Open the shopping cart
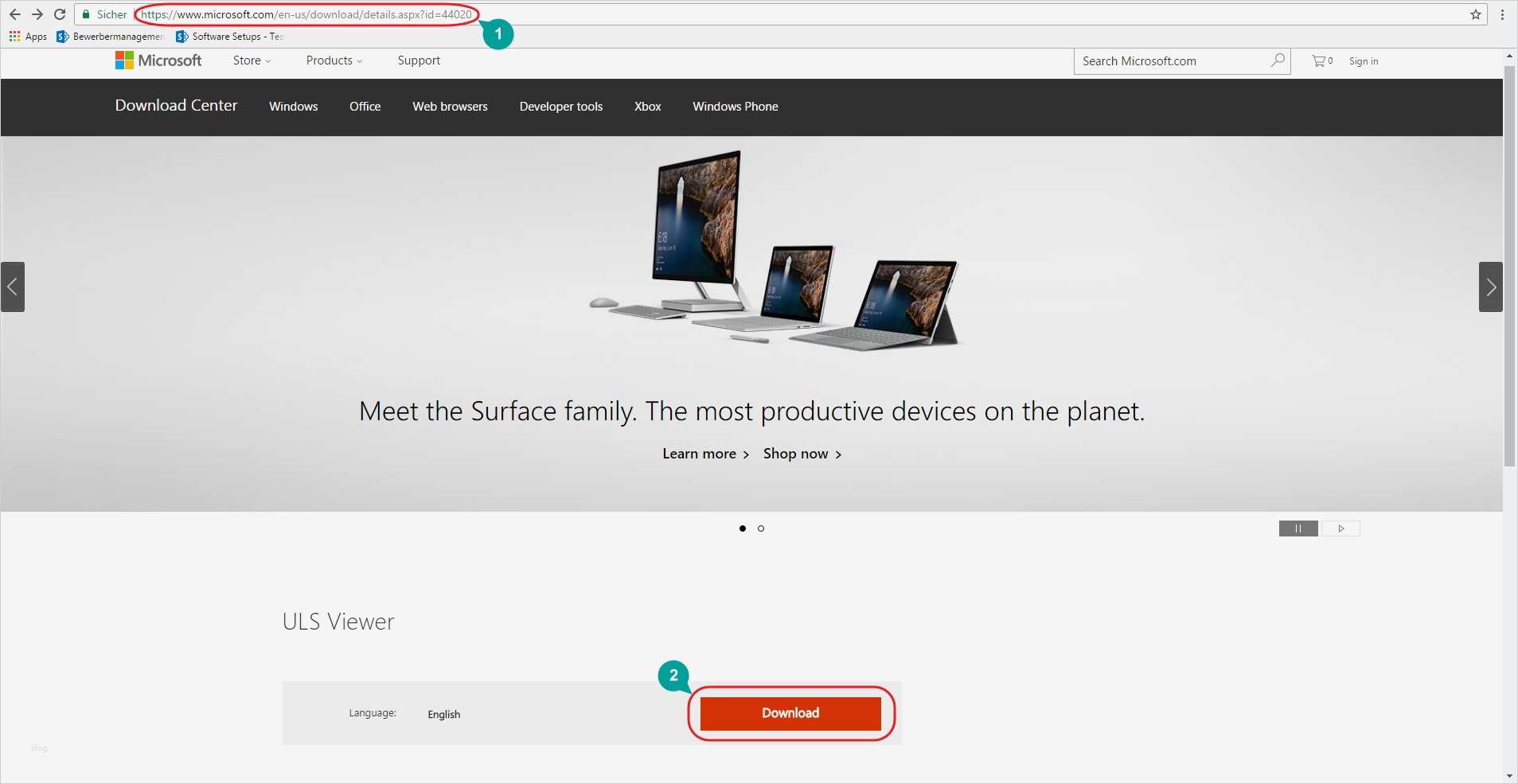The height and width of the screenshot is (784, 1518). 1322,60
